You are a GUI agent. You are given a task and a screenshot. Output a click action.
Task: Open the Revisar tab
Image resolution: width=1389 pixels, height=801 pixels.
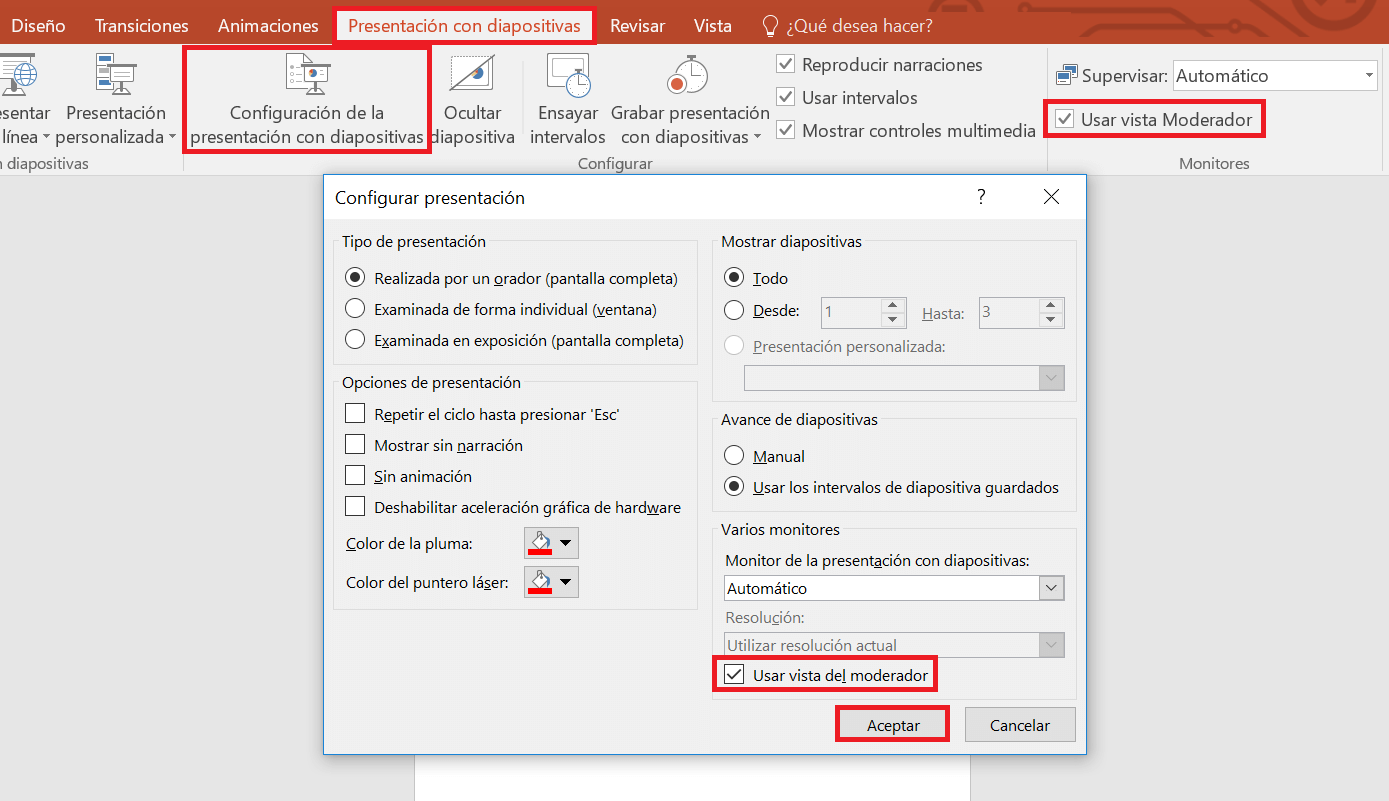[640, 26]
